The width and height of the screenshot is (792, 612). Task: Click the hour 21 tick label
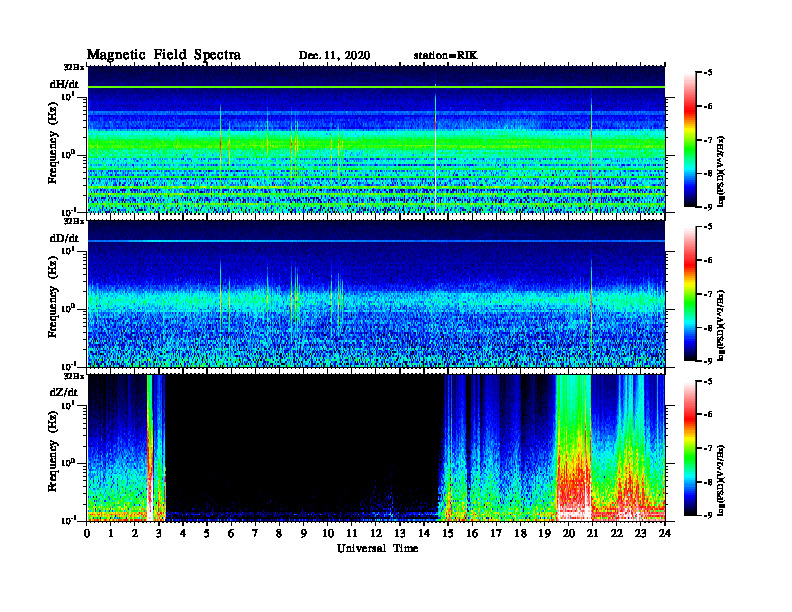592,533
